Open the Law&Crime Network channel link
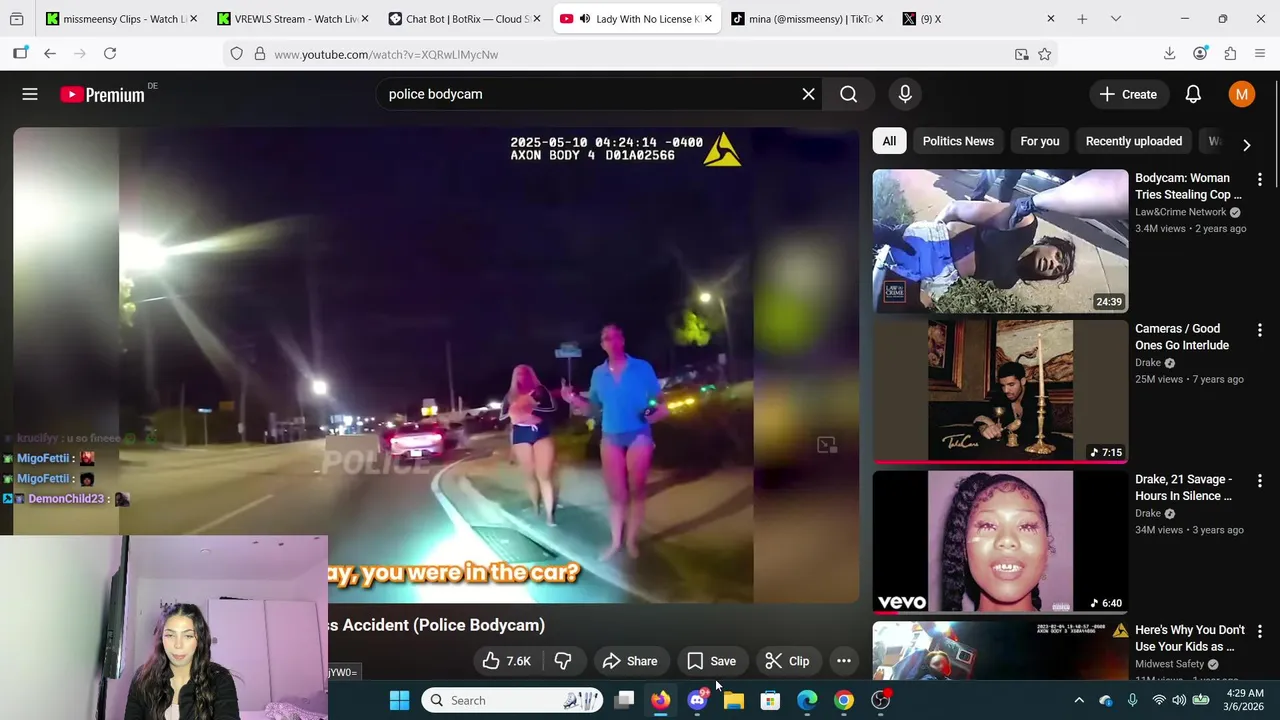The width and height of the screenshot is (1280, 720). 1180,212
